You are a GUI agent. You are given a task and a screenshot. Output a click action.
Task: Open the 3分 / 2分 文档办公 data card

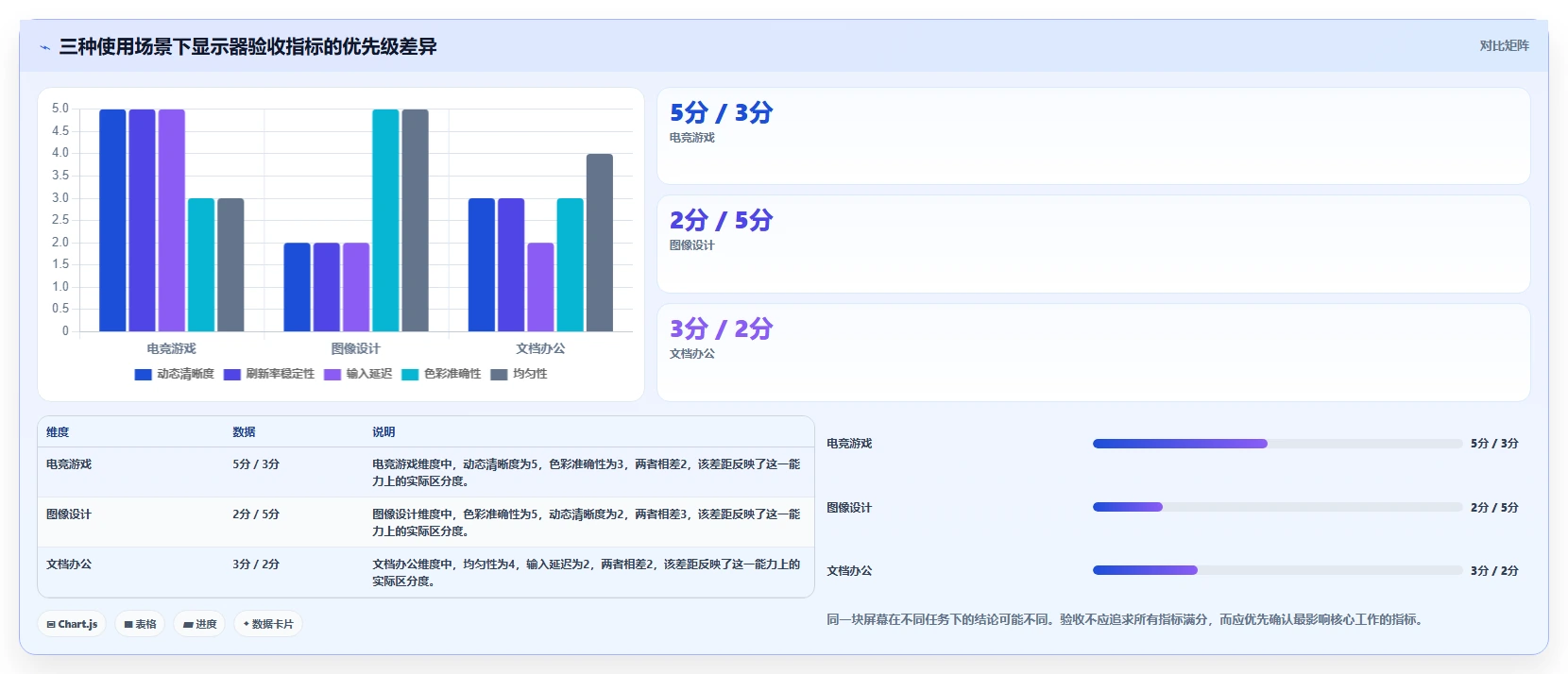click(x=1093, y=352)
